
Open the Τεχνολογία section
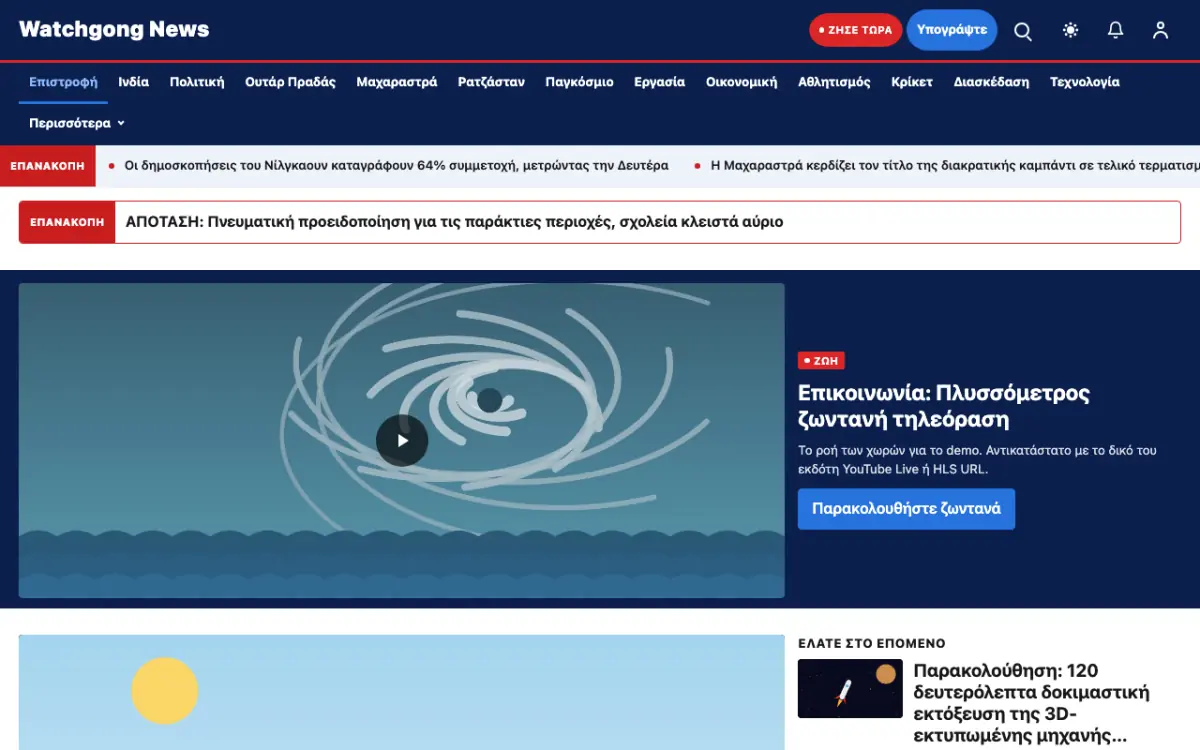click(x=1085, y=82)
